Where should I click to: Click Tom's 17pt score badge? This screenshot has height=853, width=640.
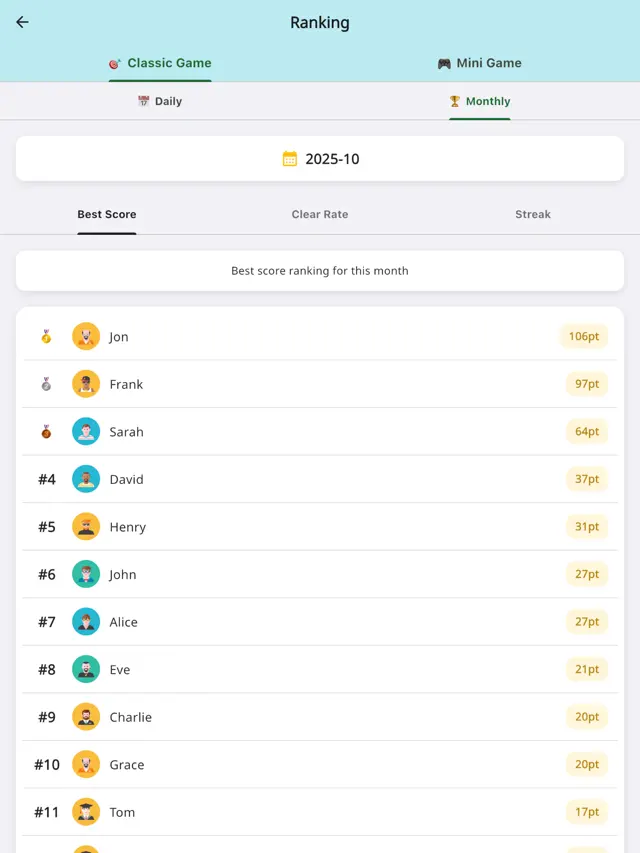click(x=587, y=812)
